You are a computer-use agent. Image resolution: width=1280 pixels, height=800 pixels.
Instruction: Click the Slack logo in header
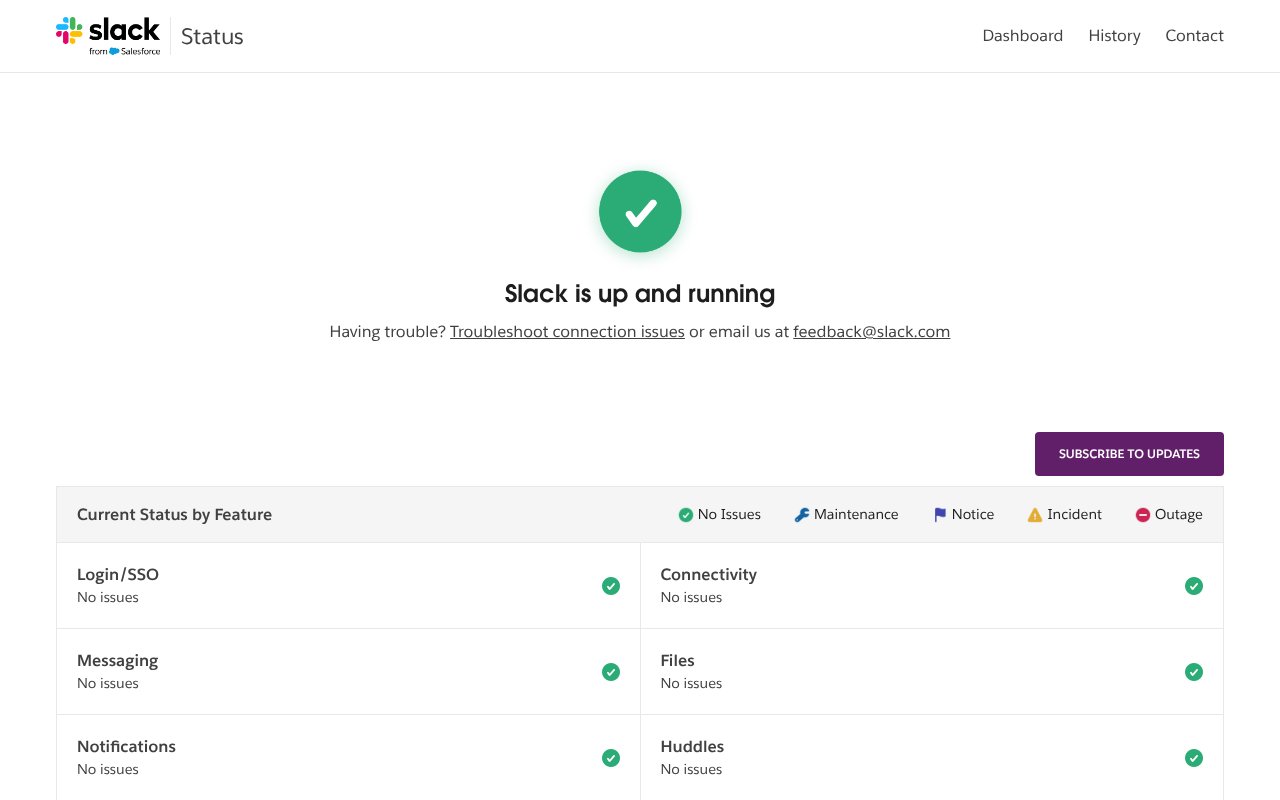tap(108, 35)
